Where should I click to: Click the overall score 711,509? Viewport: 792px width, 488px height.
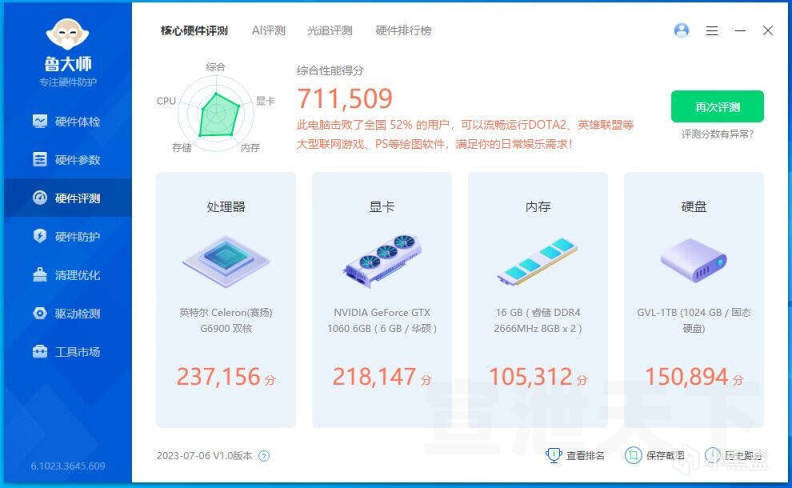(x=345, y=99)
